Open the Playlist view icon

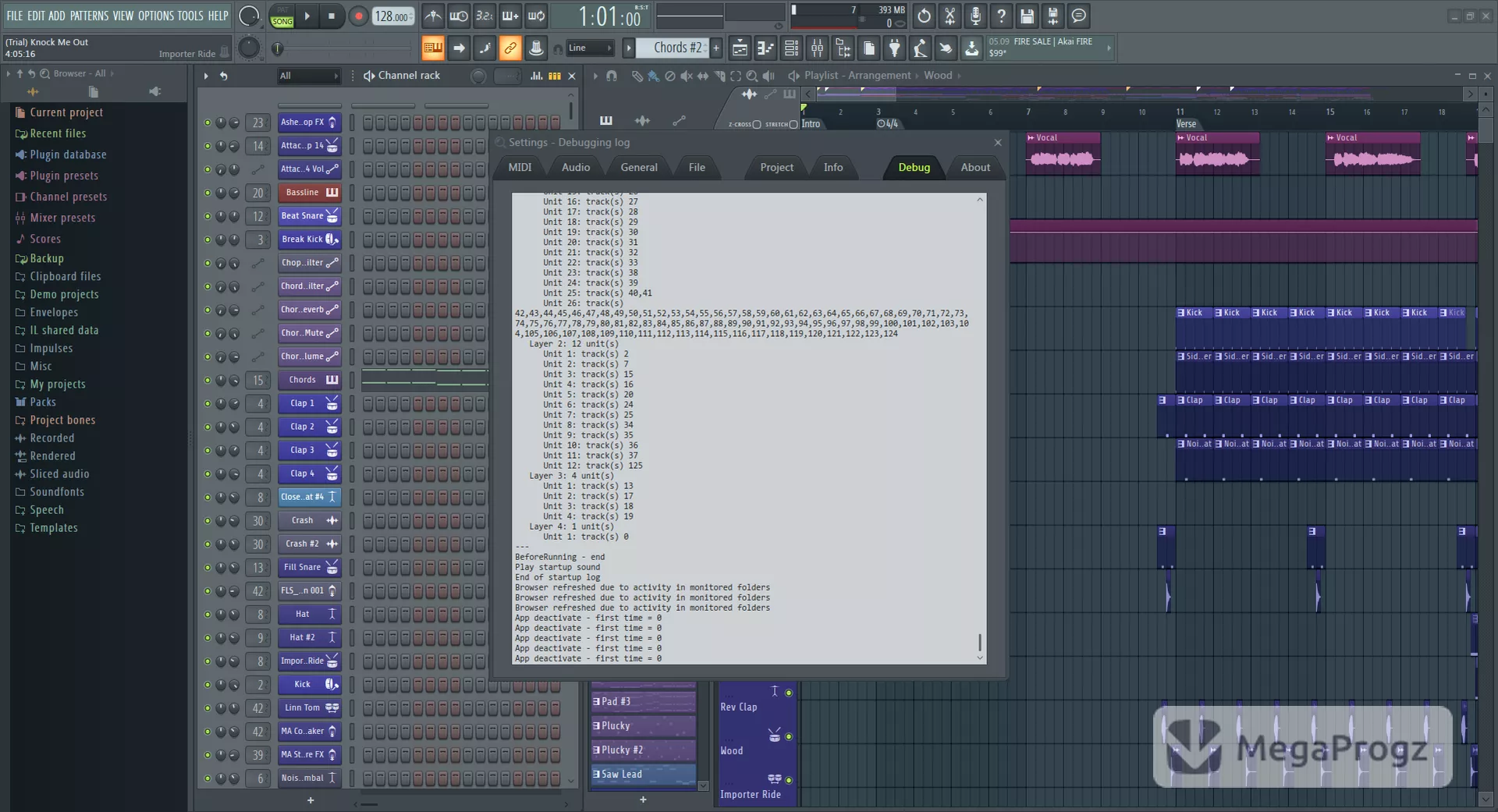(x=740, y=48)
